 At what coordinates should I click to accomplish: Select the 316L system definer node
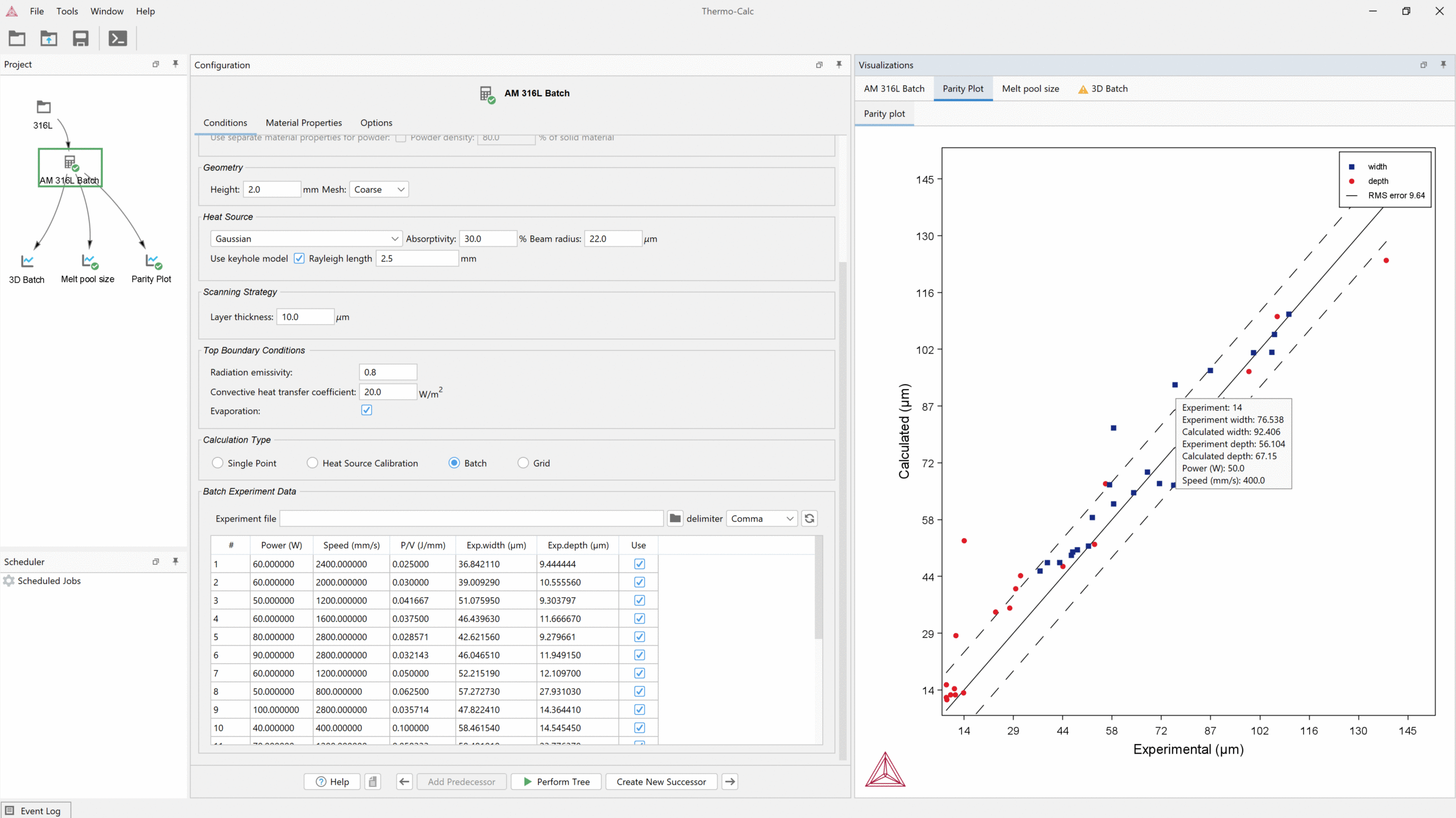43,108
